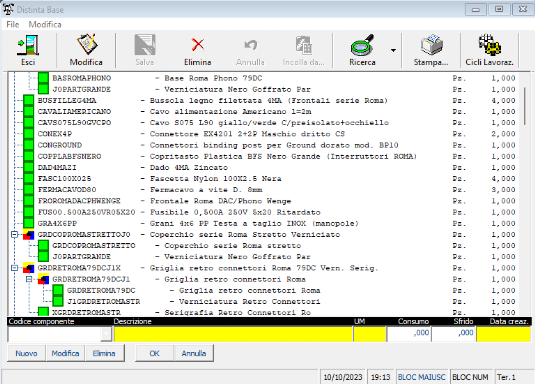This screenshot has height=384, width=535.
Task: Click the Annulla undo arrow icon
Action: (250, 45)
